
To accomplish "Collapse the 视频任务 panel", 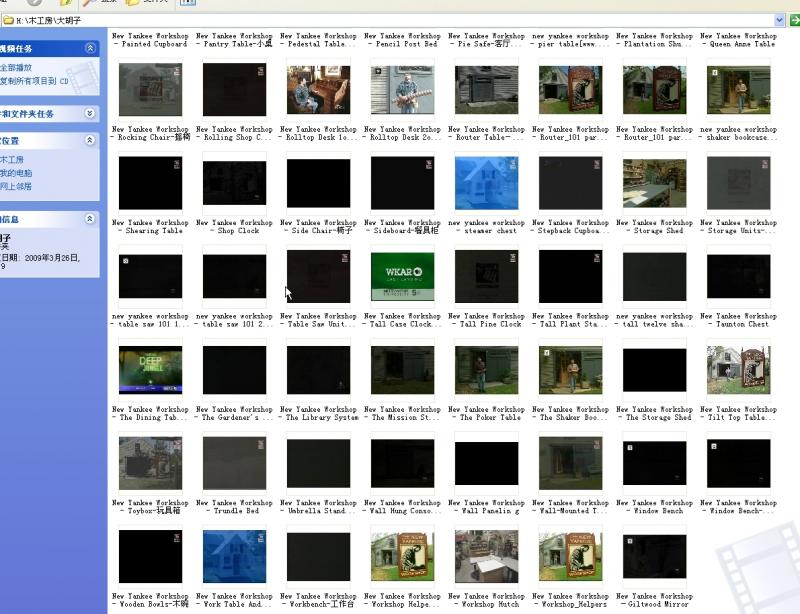I will [90, 48].
